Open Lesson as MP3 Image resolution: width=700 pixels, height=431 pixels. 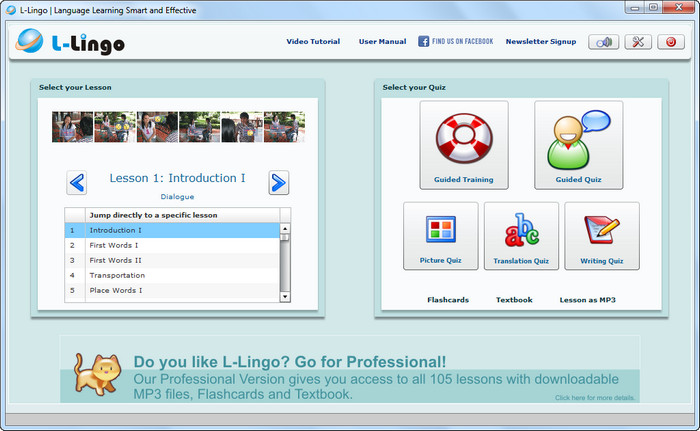click(x=588, y=300)
